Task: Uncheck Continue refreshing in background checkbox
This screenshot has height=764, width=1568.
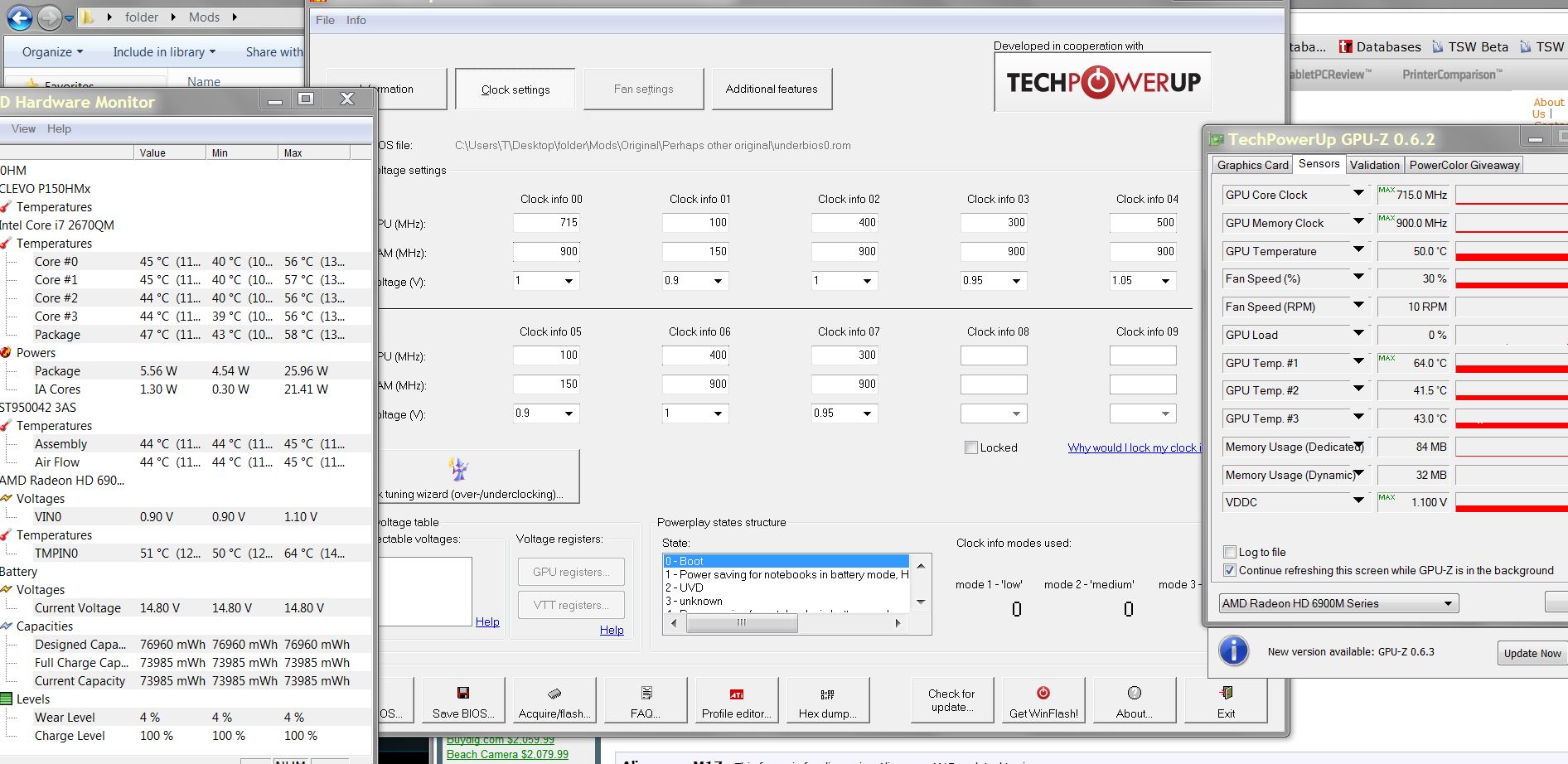Action: (x=1230, y=570)
